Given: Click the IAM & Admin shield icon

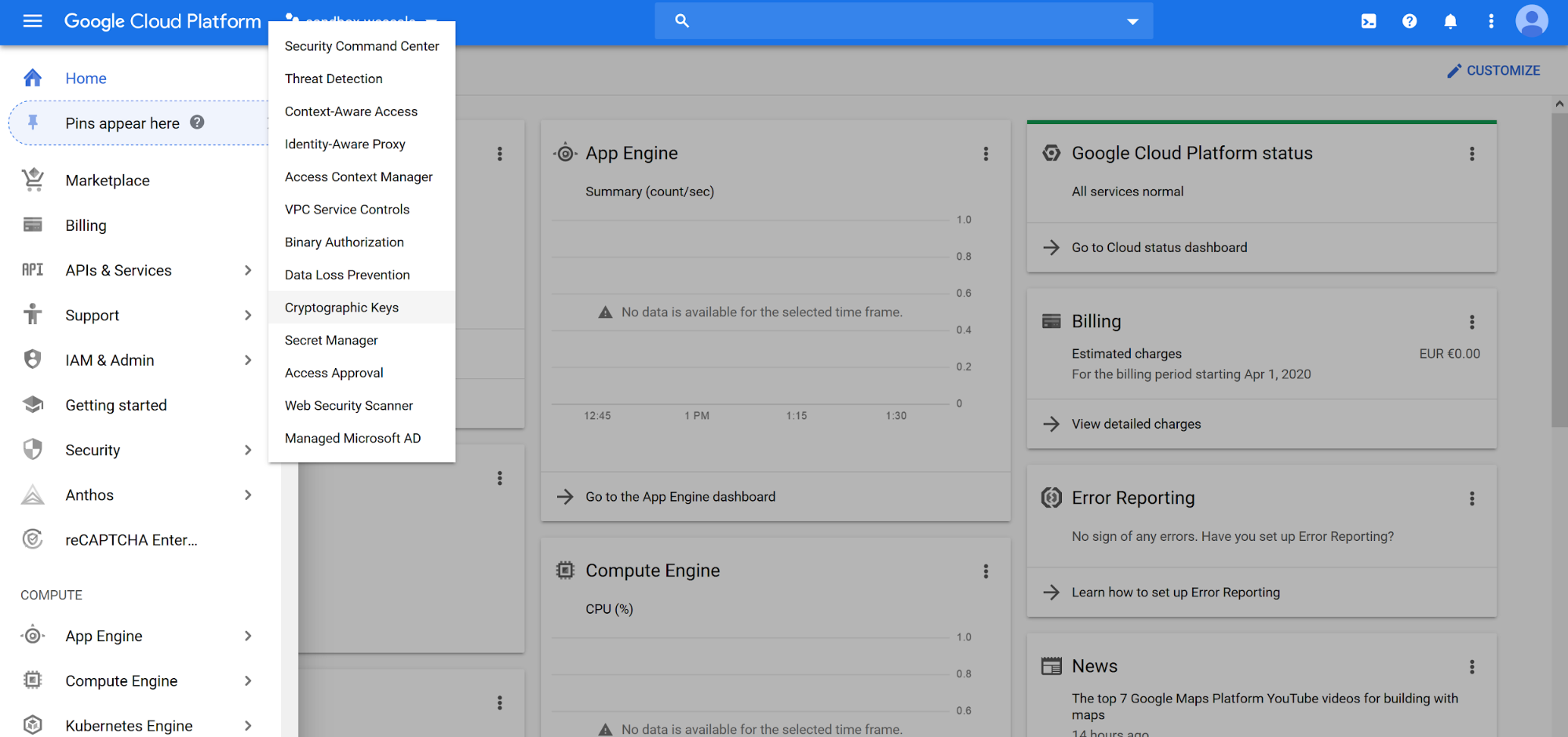Looking at the screenshot, I should coord(32,359).
